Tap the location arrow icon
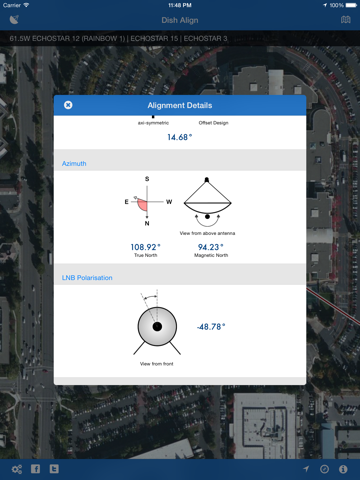Viewport: 360px width, 480px height. tap(306, 469)
